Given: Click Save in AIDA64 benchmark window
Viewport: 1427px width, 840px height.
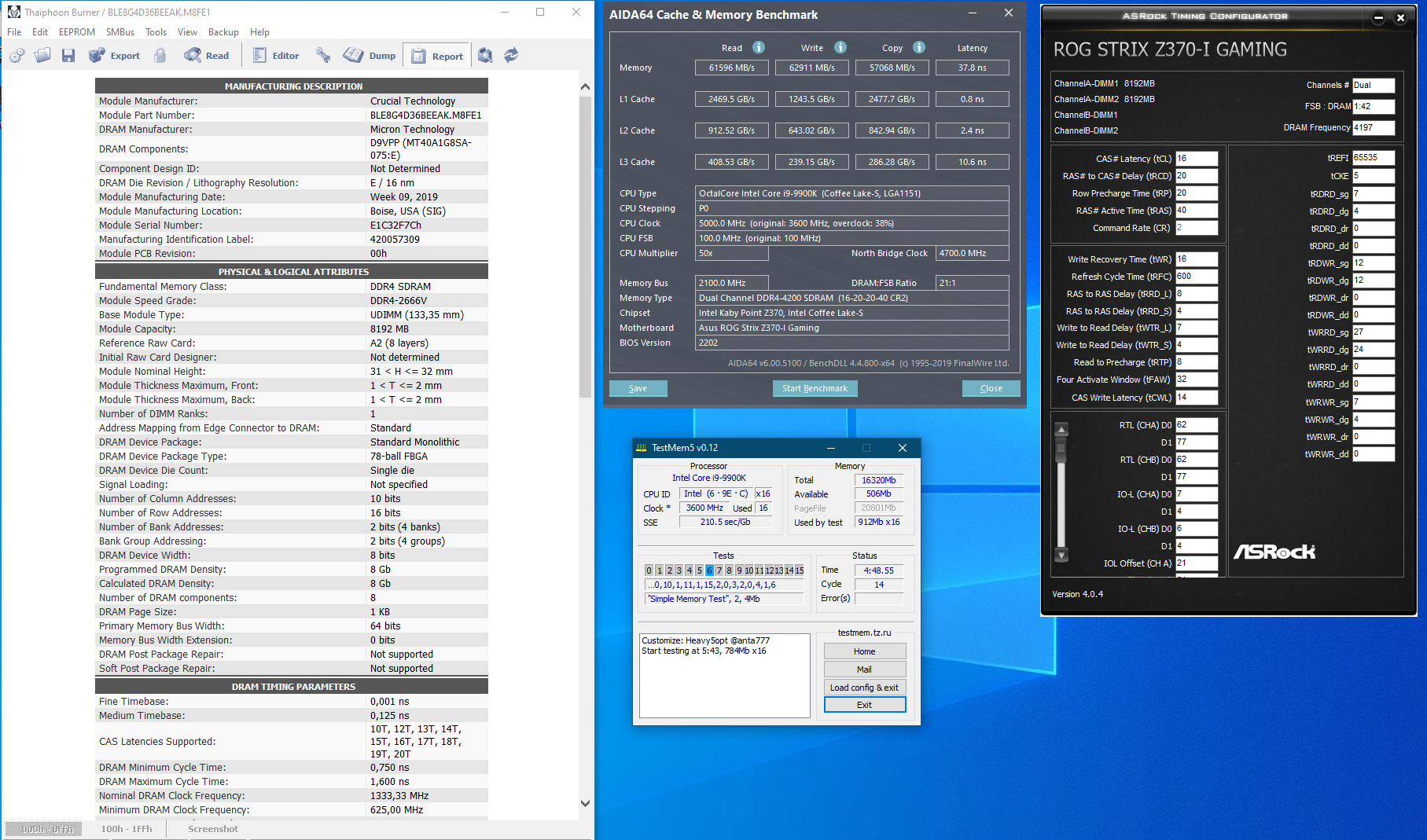Looking at the screenshot, I should (x=638, y=388).
